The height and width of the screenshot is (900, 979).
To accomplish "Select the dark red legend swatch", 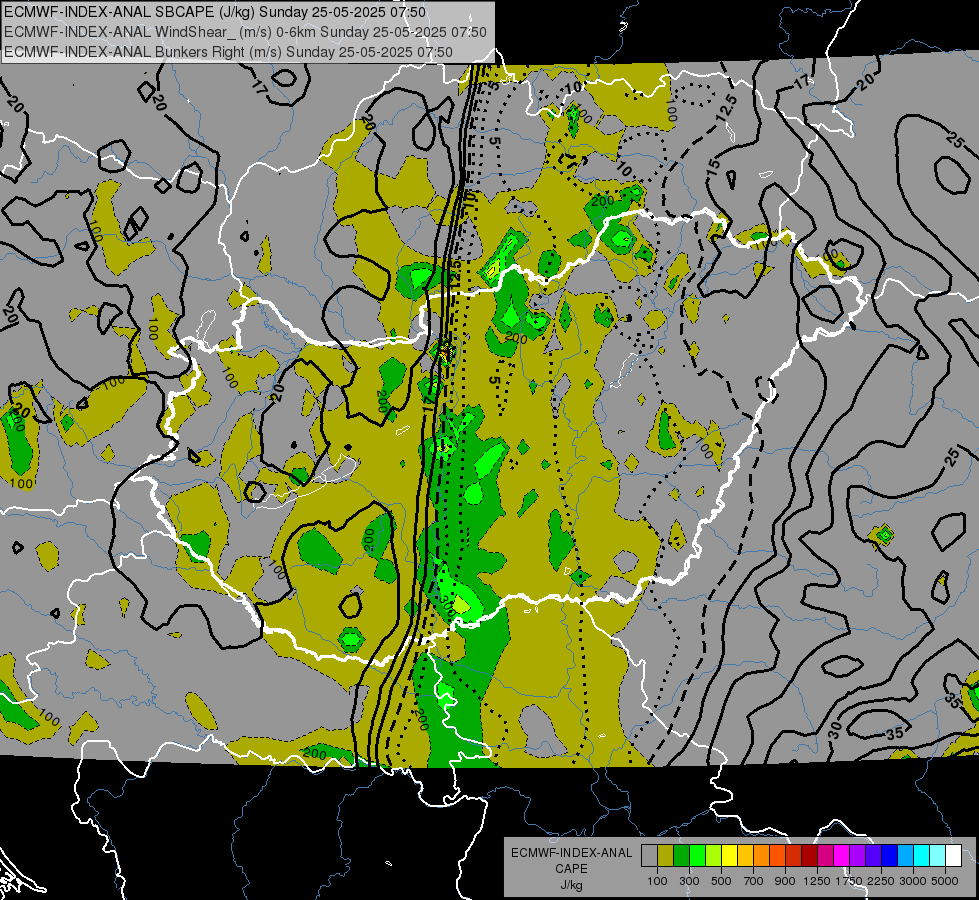I will click(809, 856).
